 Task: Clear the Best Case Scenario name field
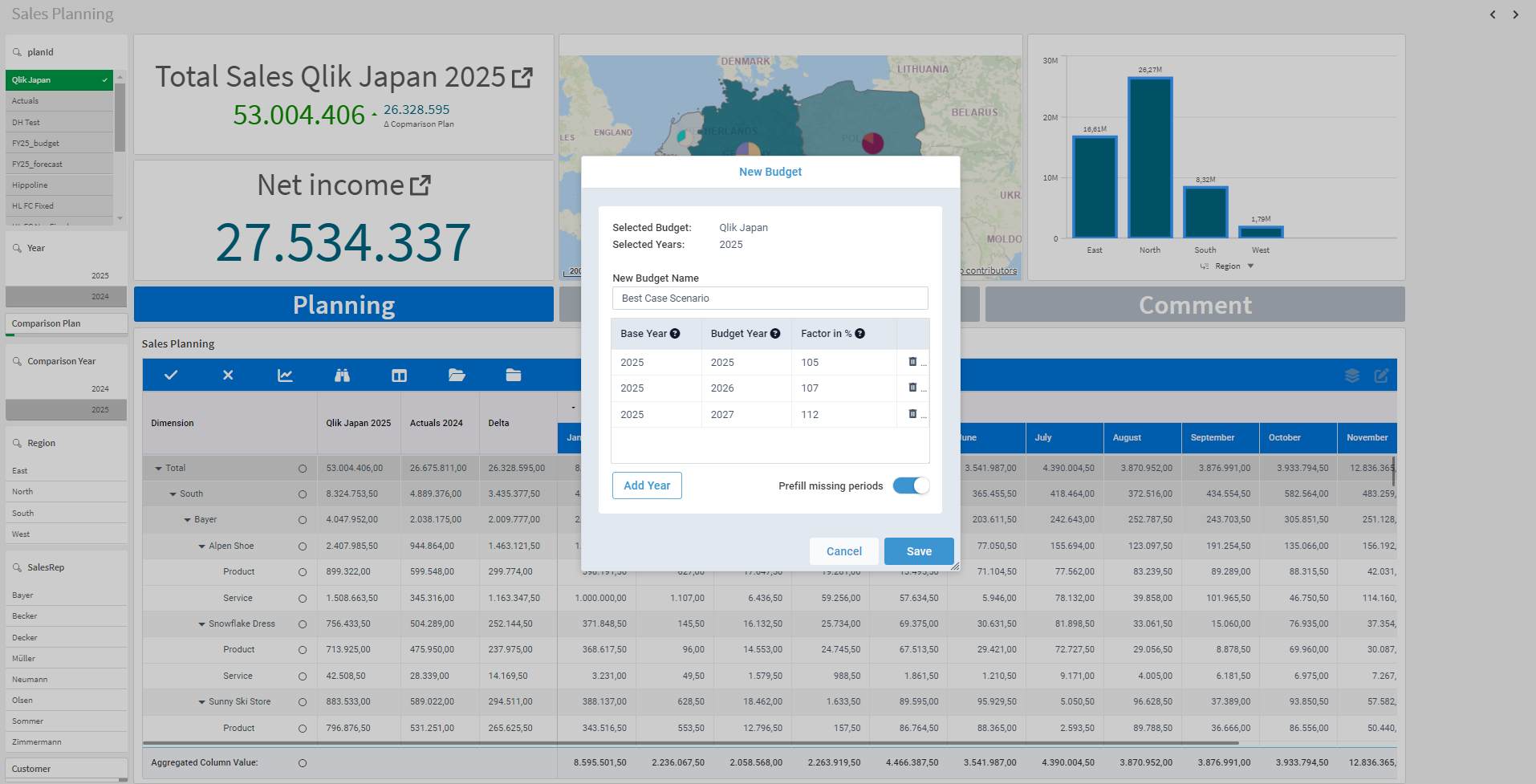pos(770,298)
